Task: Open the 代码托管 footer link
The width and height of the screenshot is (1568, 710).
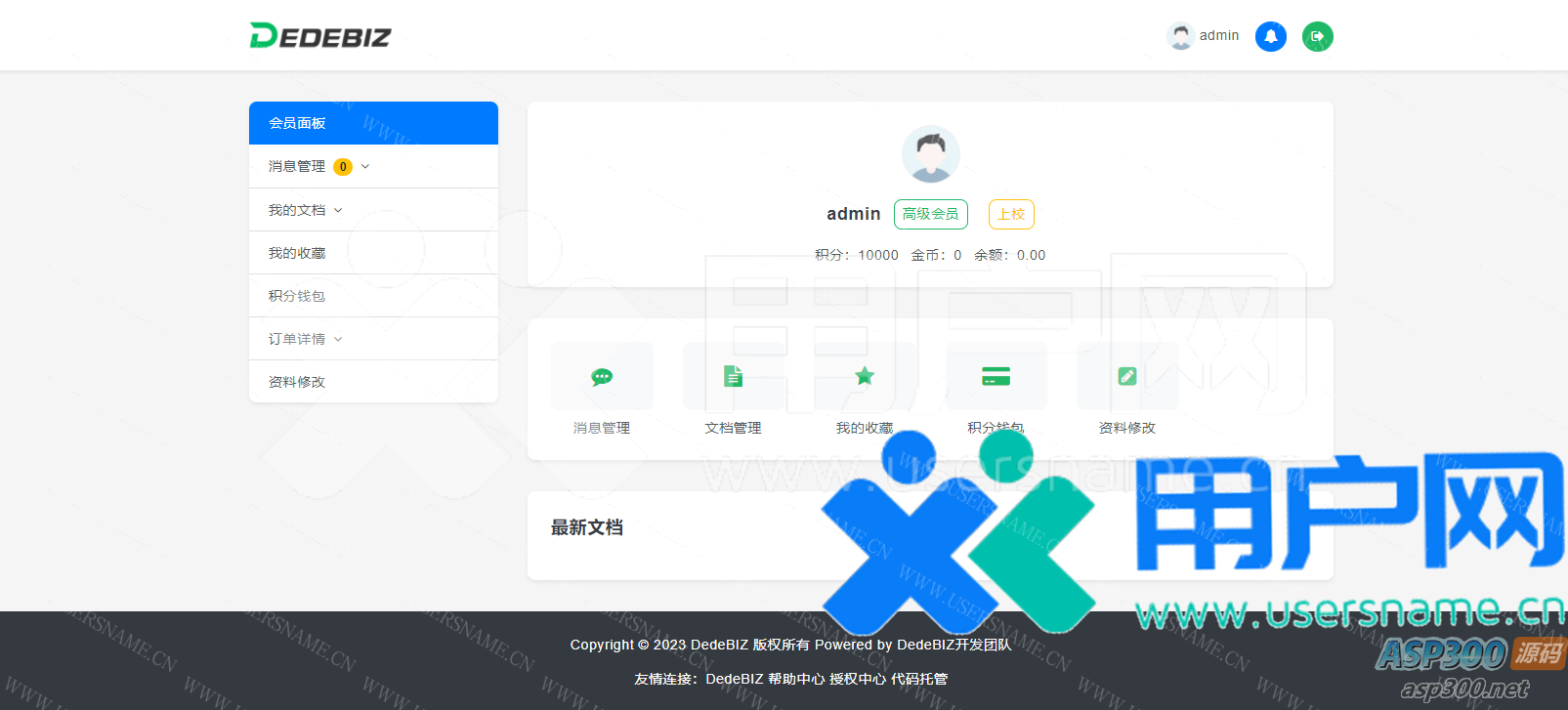Action: click(918, 679)
